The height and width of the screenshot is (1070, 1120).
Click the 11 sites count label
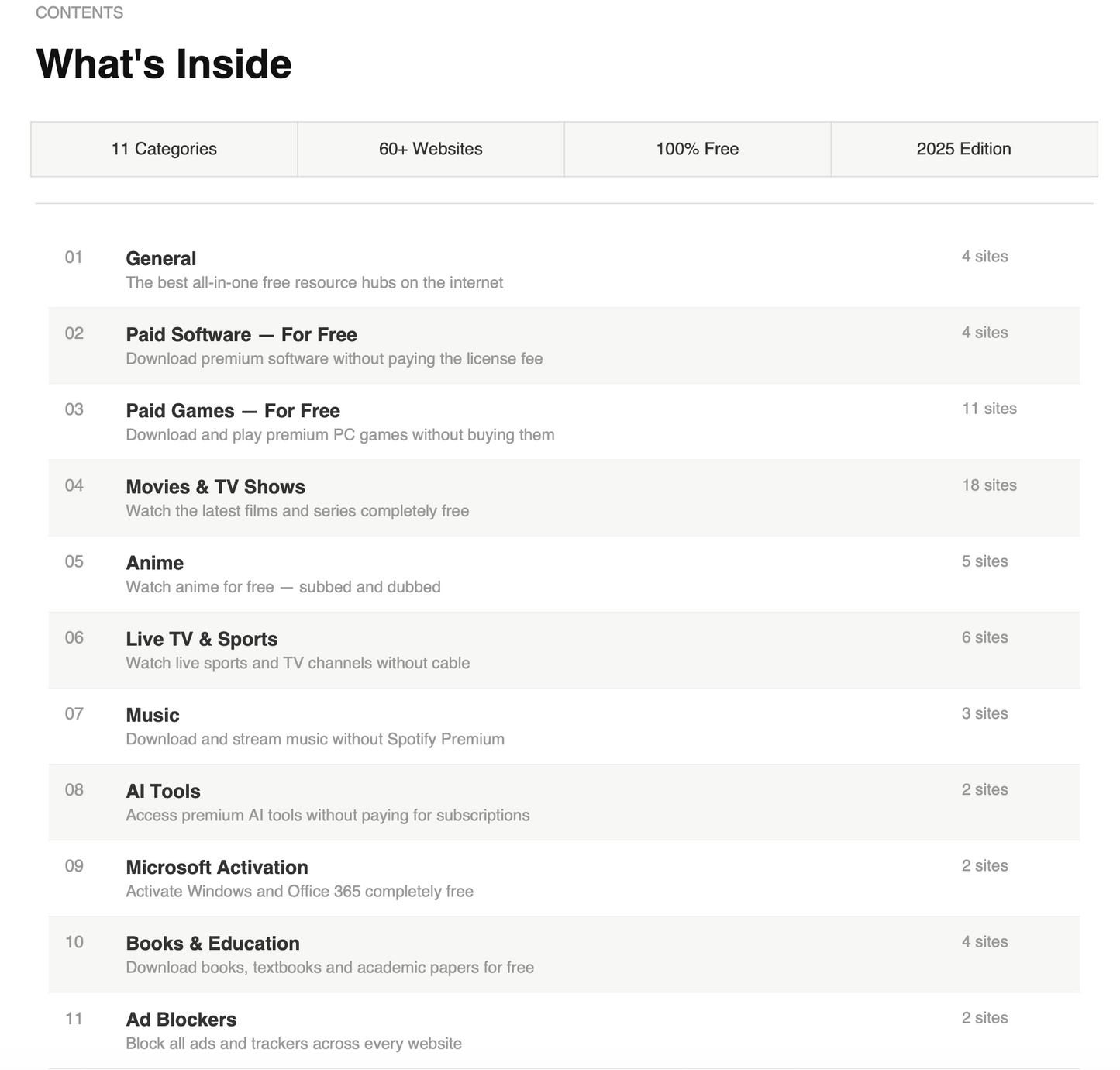989,409
